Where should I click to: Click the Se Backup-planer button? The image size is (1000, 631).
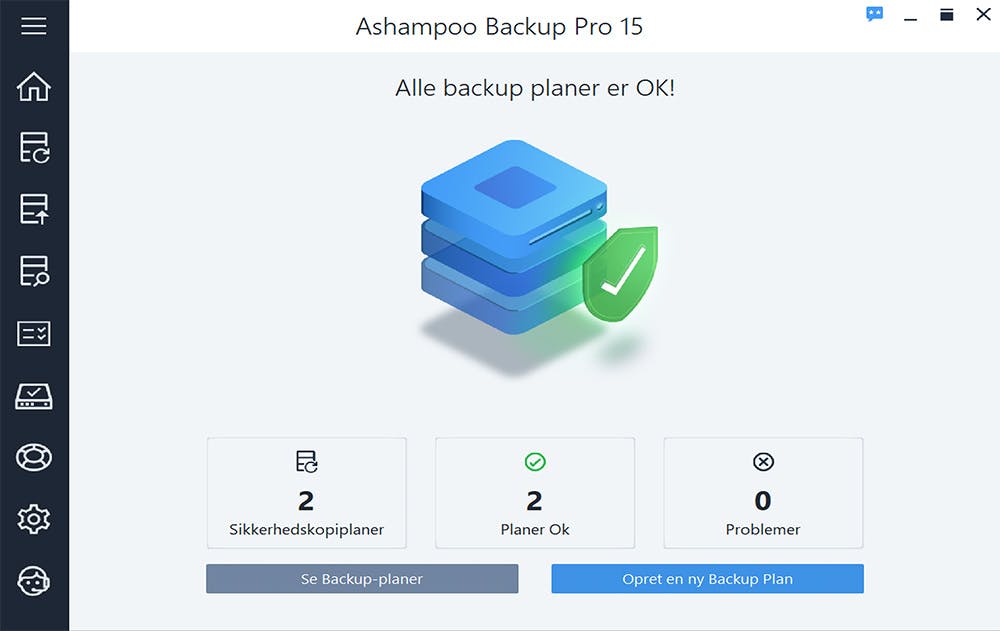362,579
